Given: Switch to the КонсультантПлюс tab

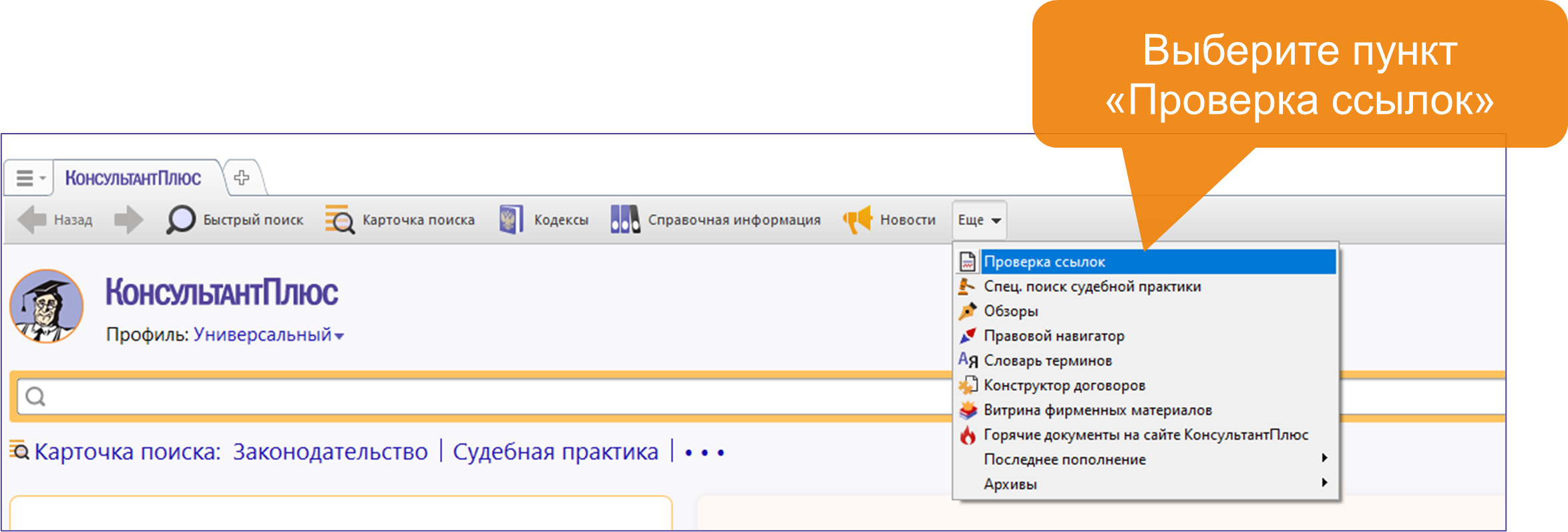Looking at the screenshot, I should (x=133, y=178).
